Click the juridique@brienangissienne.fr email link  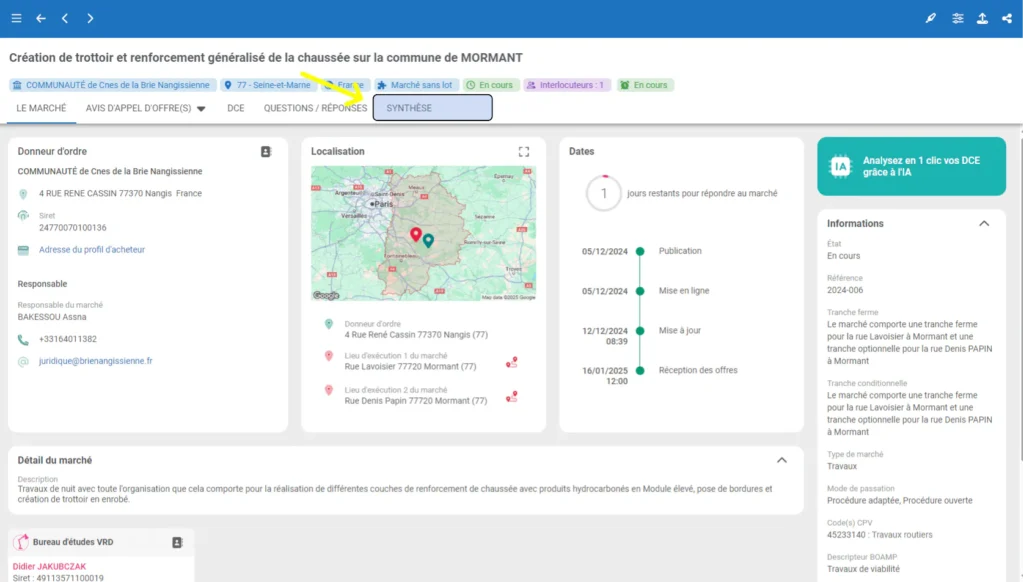pyautogui.click(x=96, y=361)
